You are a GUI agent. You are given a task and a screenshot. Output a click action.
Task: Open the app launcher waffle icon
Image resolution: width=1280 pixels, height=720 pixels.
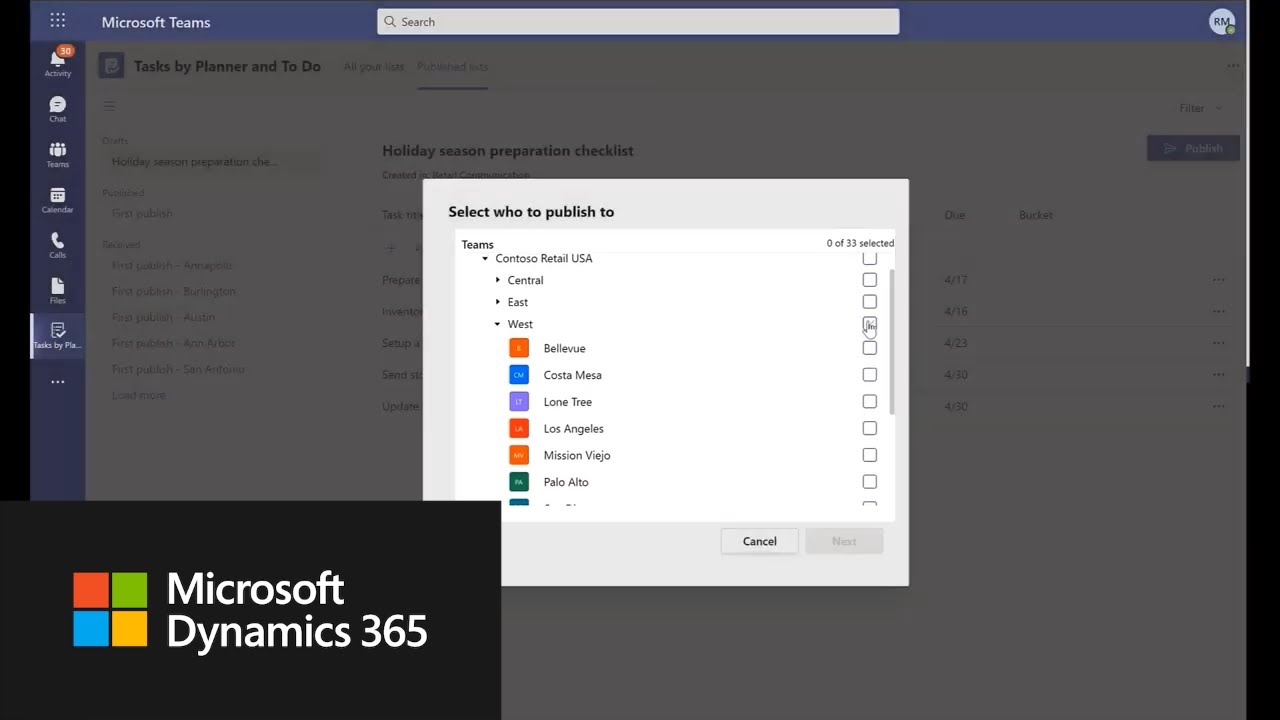(x=58, y=21)
